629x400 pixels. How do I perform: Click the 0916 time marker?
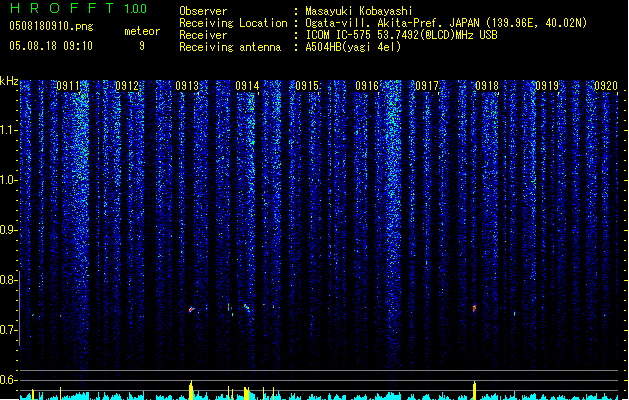coord(367,86)
